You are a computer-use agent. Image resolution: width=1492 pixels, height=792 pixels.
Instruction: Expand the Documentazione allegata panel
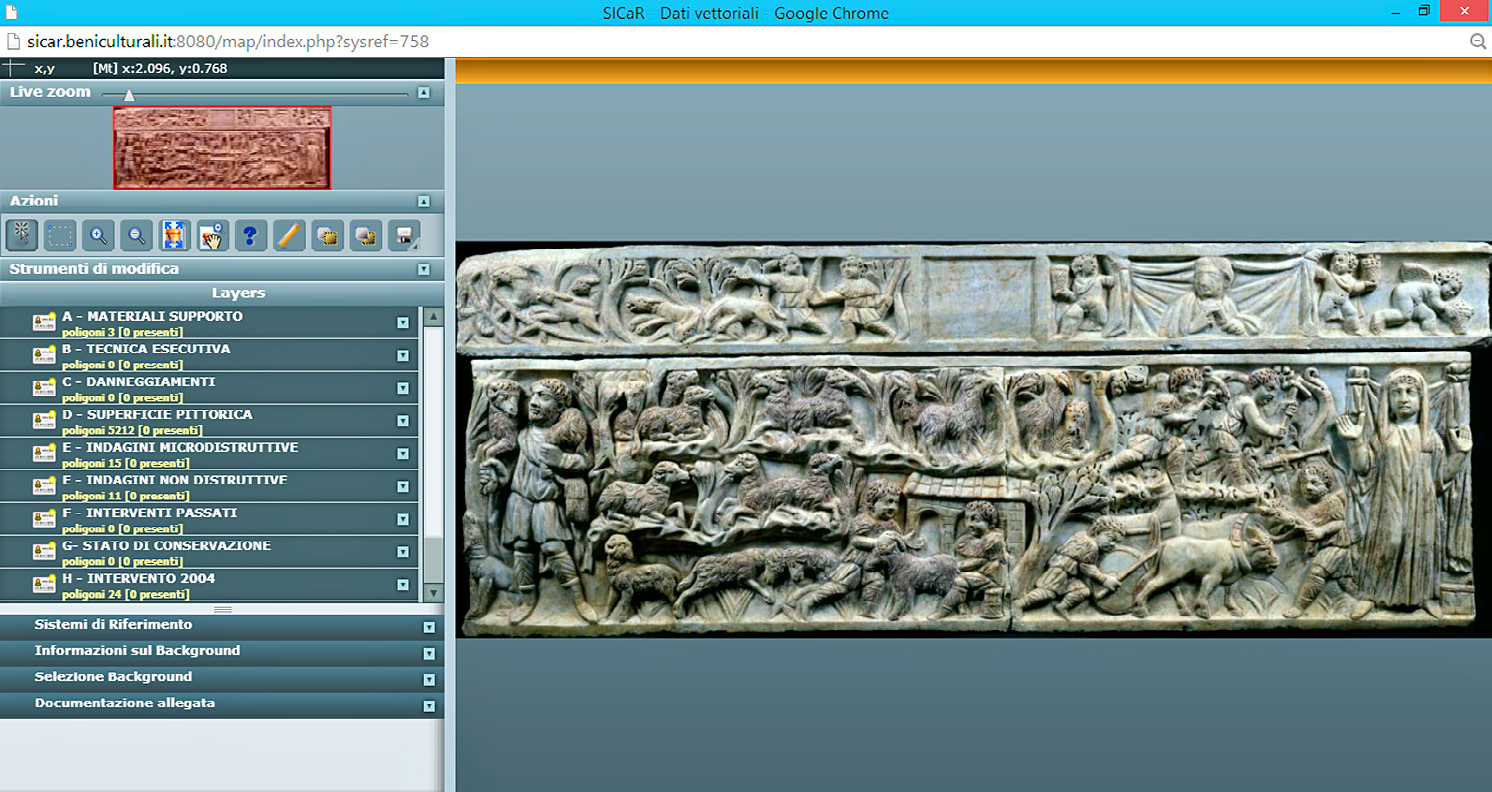point(429,706)
